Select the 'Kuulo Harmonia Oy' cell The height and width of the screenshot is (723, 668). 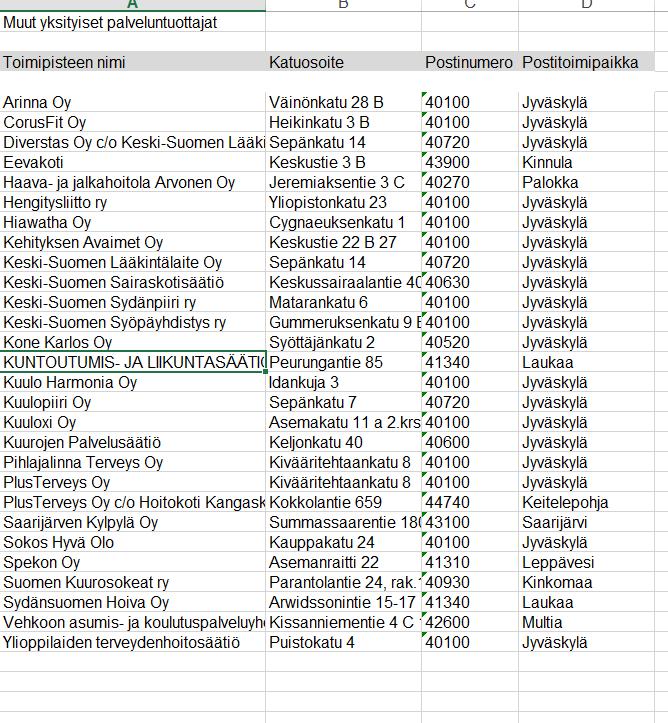pos(133,382)
